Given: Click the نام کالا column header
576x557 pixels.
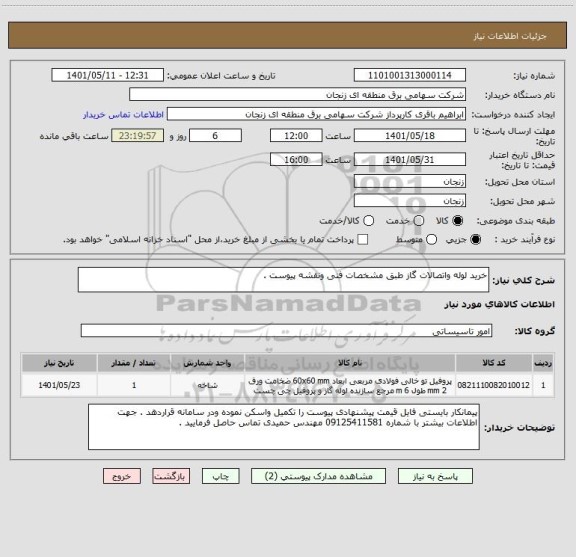Looking at the screenshot, I should (x=350, y=363).
